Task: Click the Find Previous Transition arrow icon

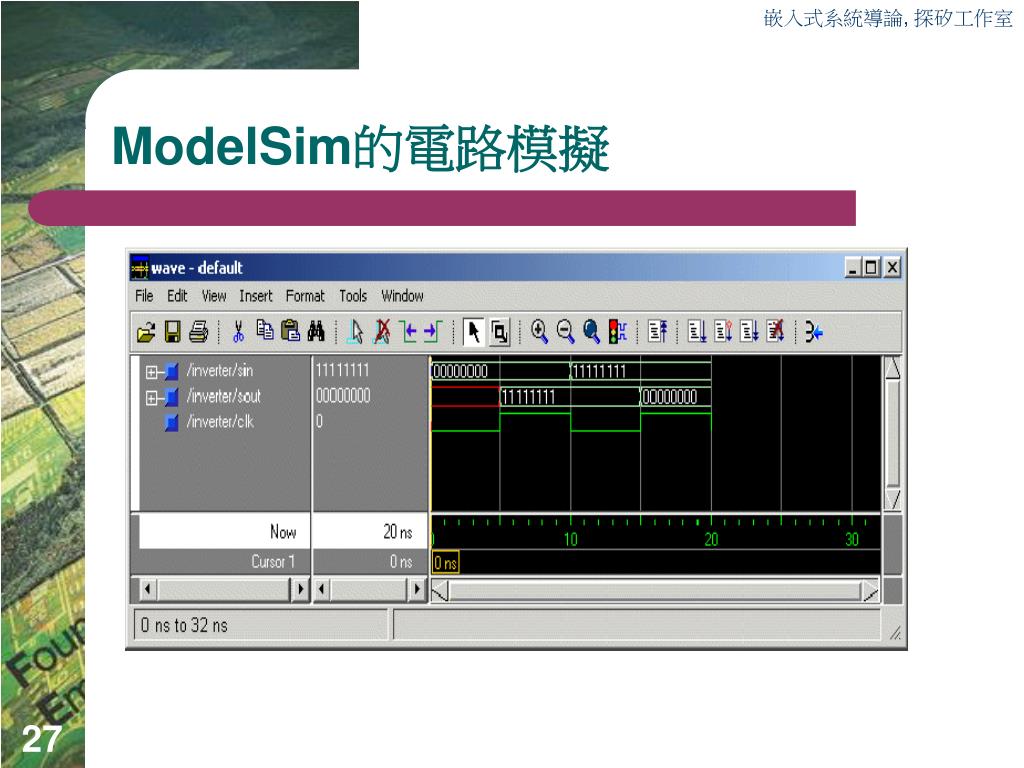Action: click(x=408, y=332)
